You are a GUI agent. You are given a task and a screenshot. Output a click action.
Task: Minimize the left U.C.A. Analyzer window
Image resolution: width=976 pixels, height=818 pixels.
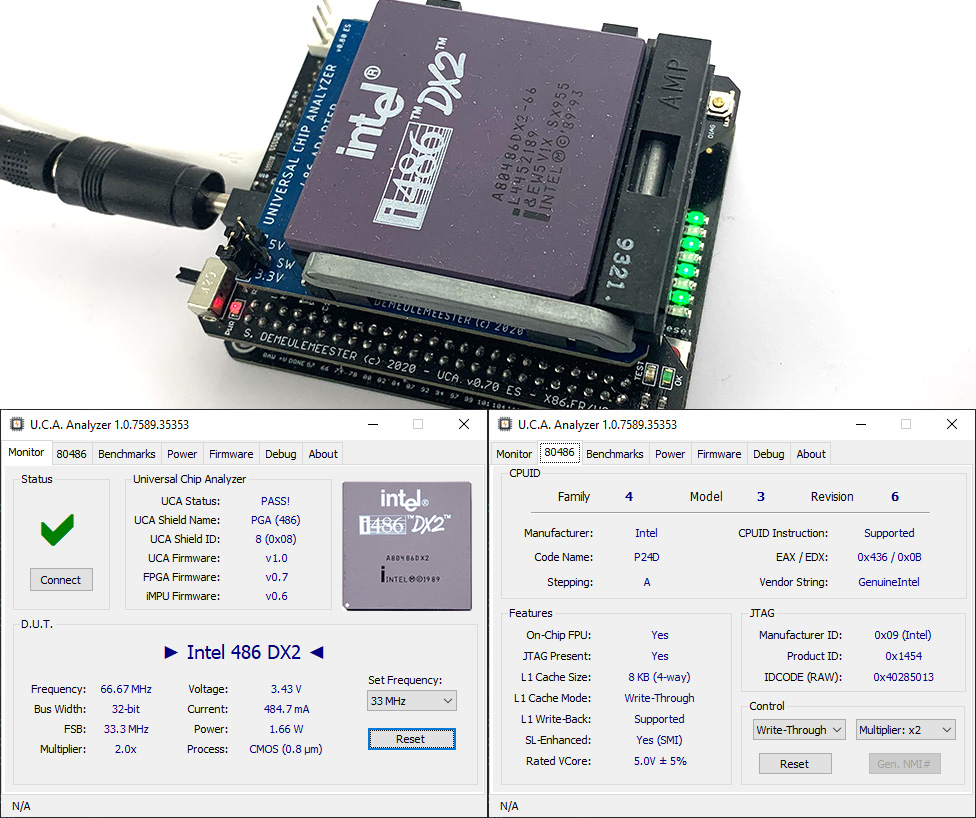373,425
